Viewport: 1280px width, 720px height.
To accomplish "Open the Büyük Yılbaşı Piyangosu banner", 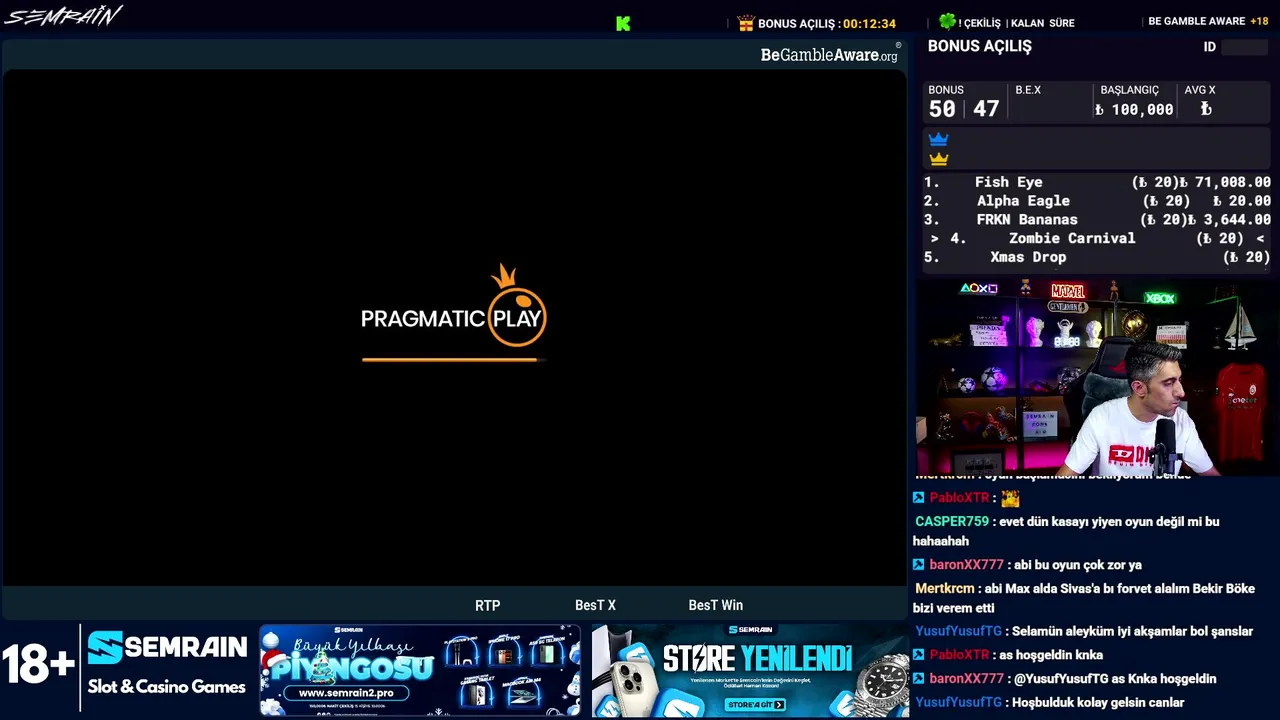I will (x=420, y=671).
